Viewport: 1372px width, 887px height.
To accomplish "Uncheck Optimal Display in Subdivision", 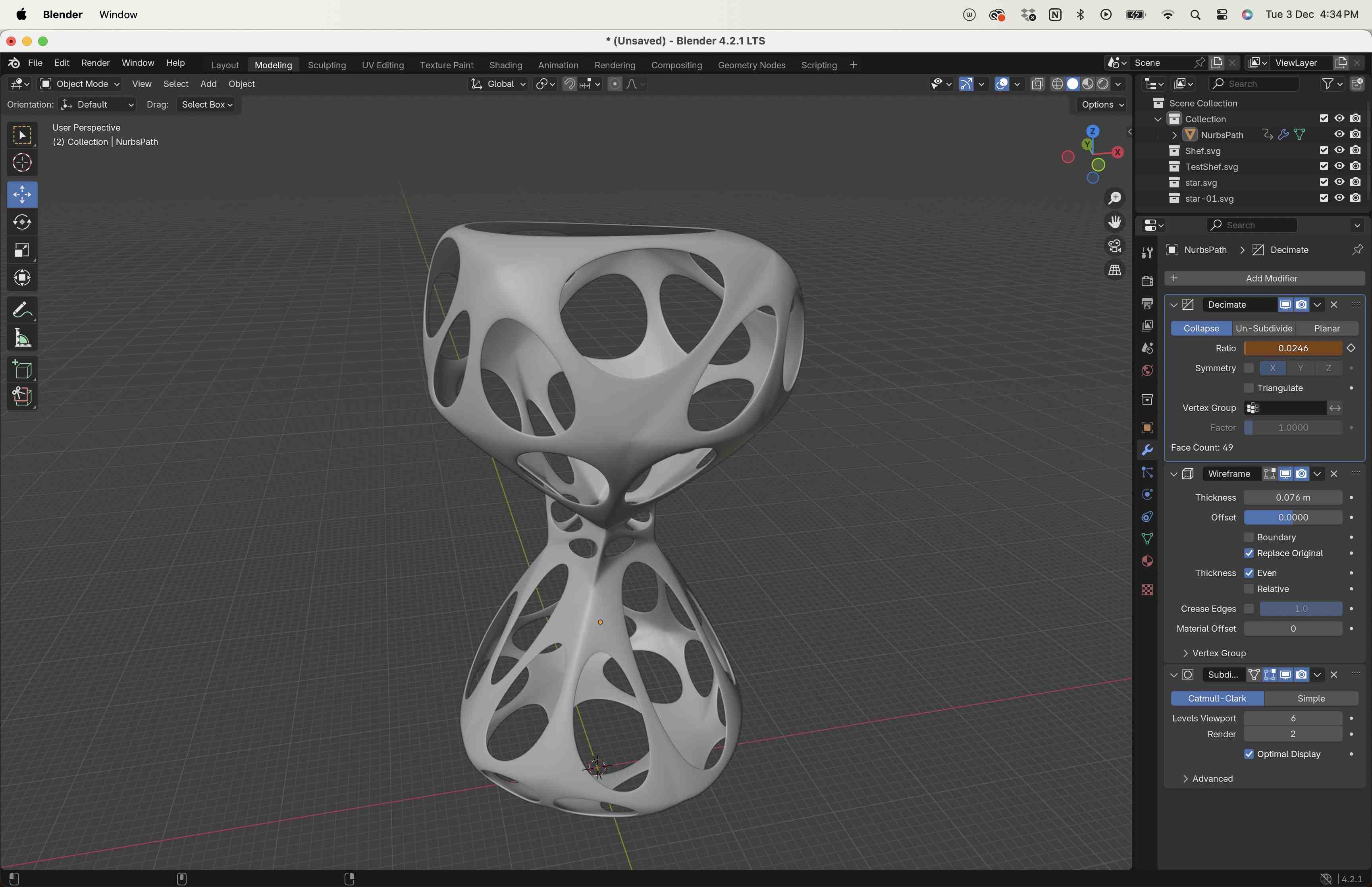I will click(x=1248, y=754).
